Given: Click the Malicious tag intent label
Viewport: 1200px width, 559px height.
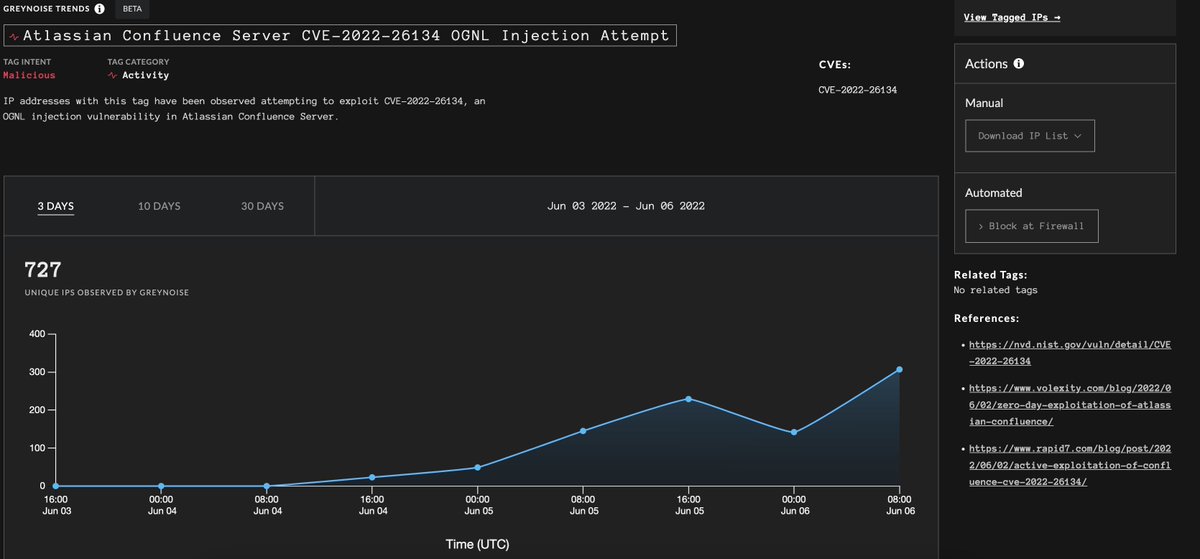Looking at the screenshot, I should [29, 75].
